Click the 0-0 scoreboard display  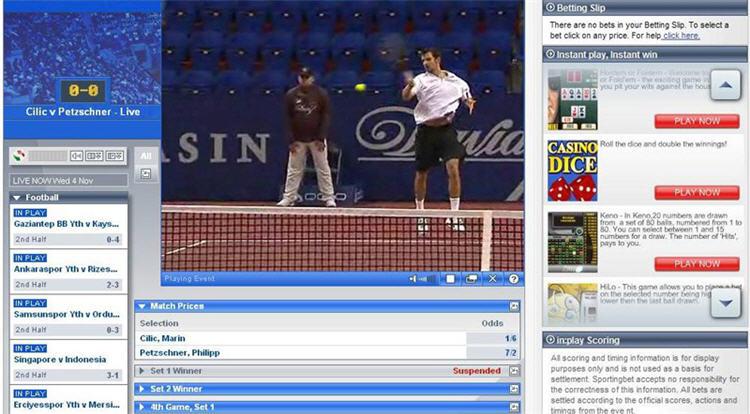tap(83, 90)
